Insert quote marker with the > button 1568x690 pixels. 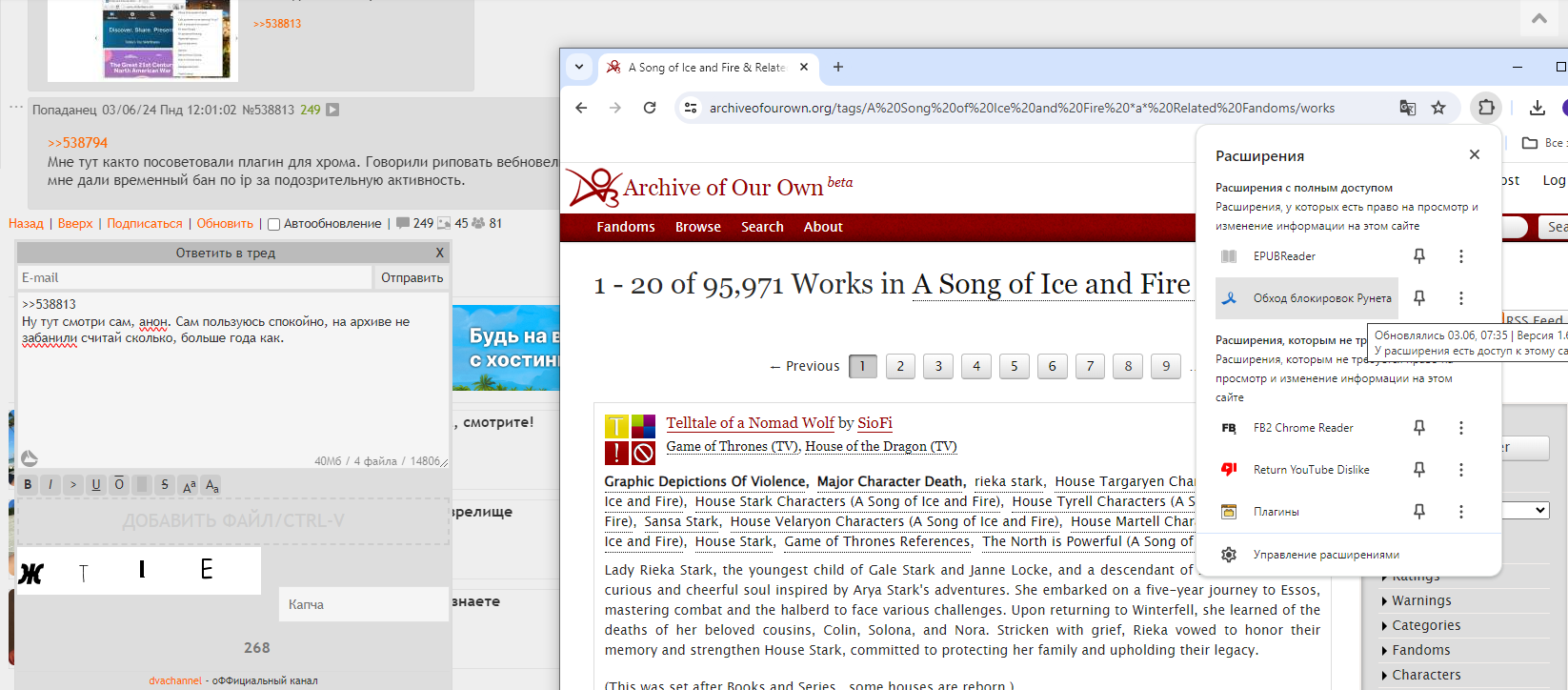click(73, 484)
